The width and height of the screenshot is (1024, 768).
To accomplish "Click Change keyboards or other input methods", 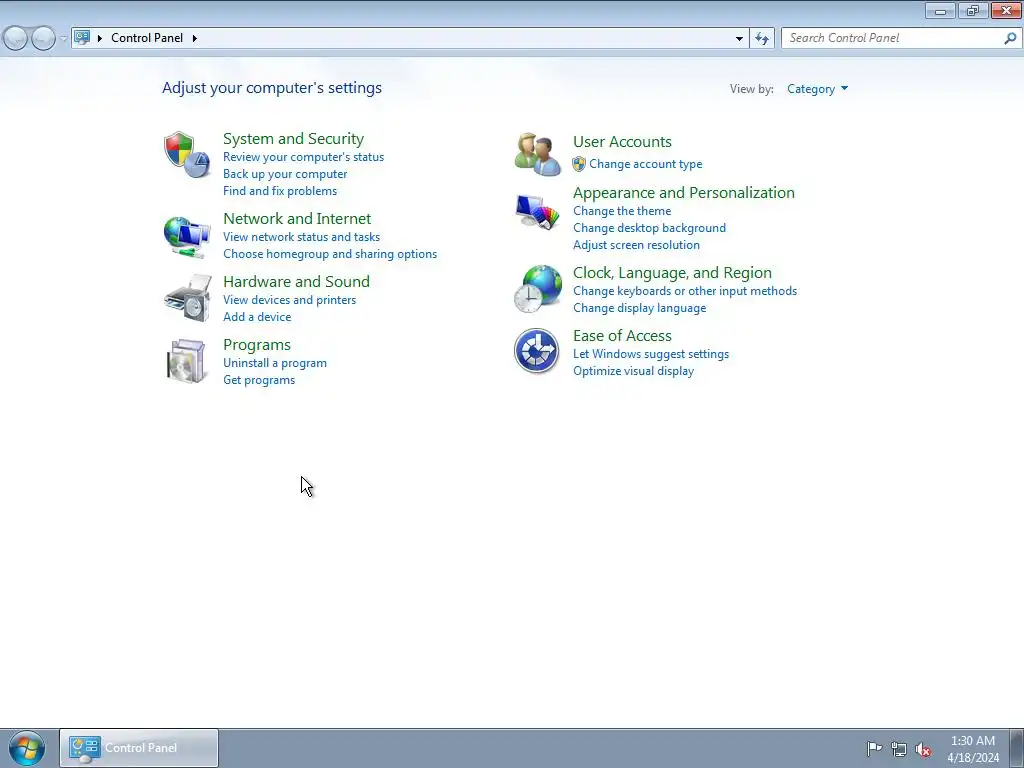I will [x=685, y=291].
